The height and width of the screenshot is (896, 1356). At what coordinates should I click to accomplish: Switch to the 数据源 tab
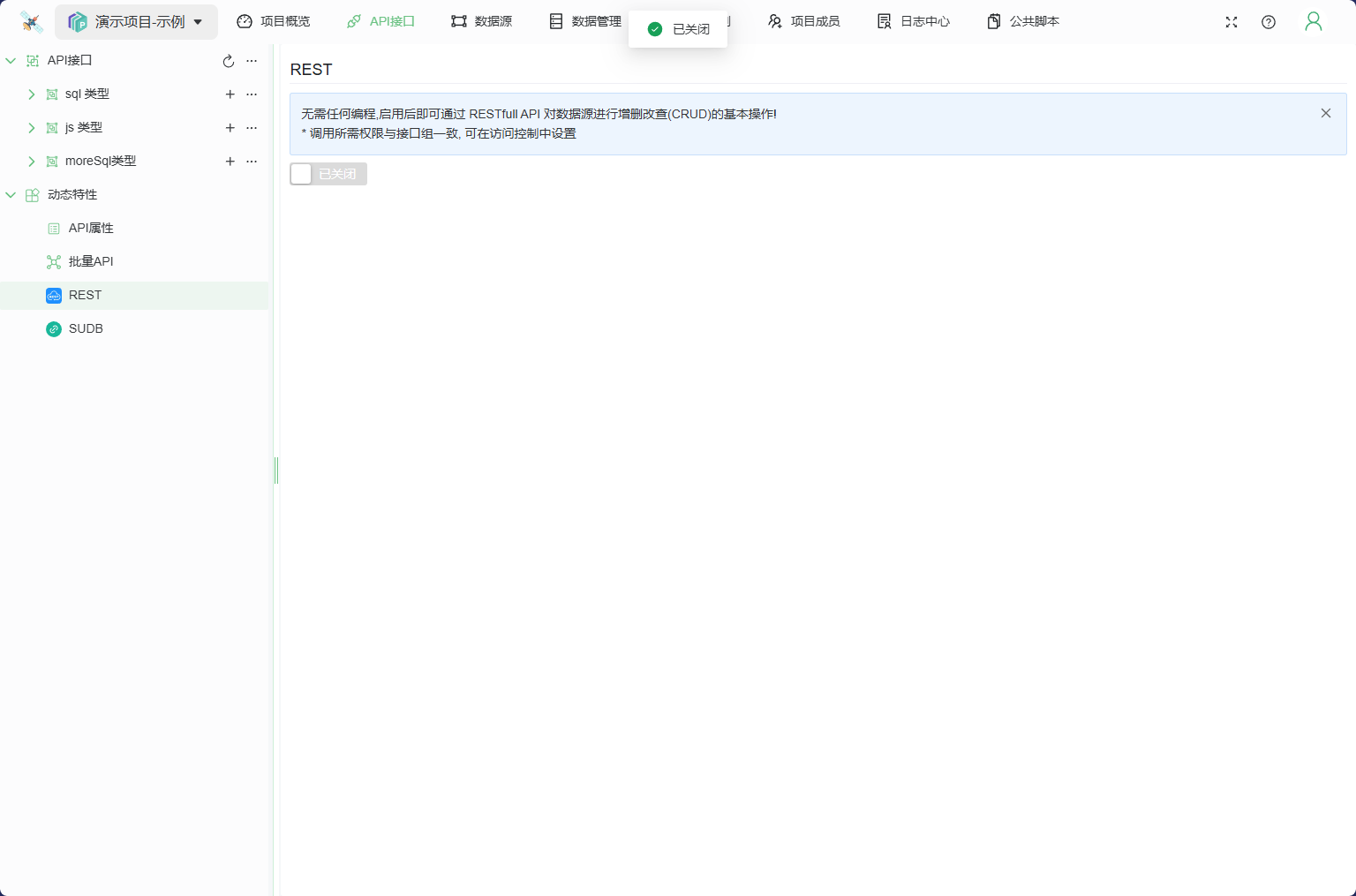pos(482,21)
